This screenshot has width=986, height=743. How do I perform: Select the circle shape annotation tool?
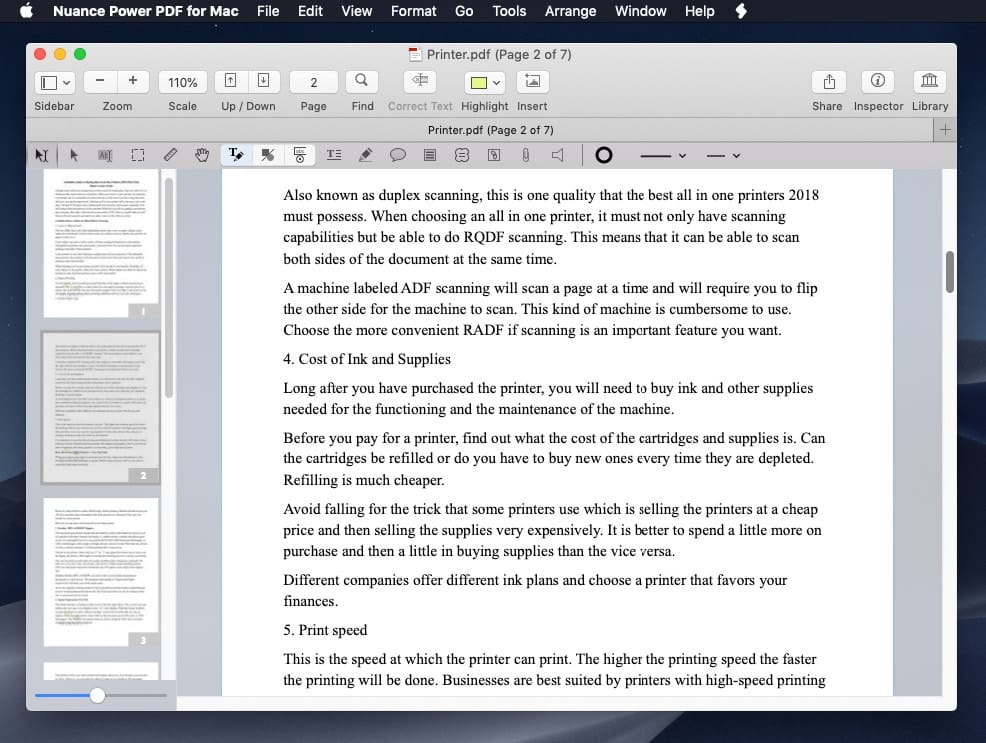click(603, 154)
